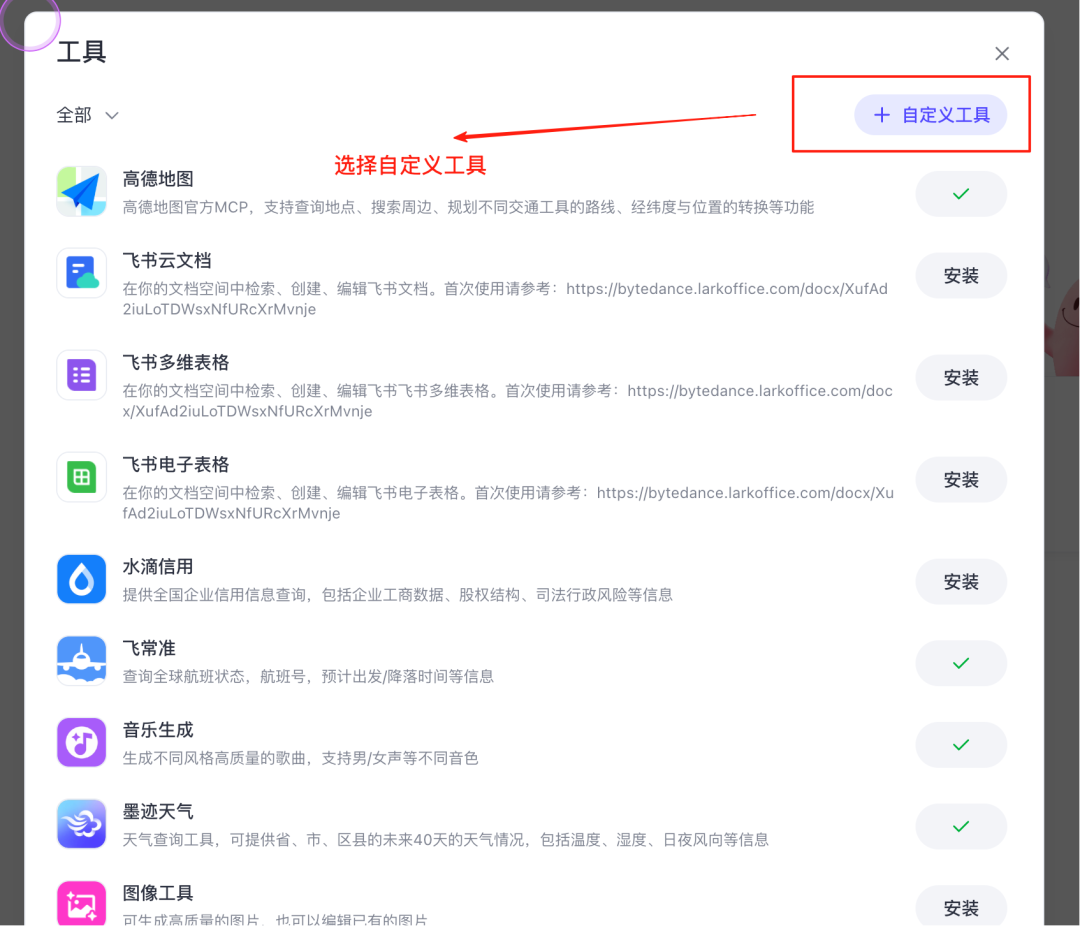Click the 墨迹天气 weather icon
Screen dimensions: 1080x926
click(x=81, y=824)
